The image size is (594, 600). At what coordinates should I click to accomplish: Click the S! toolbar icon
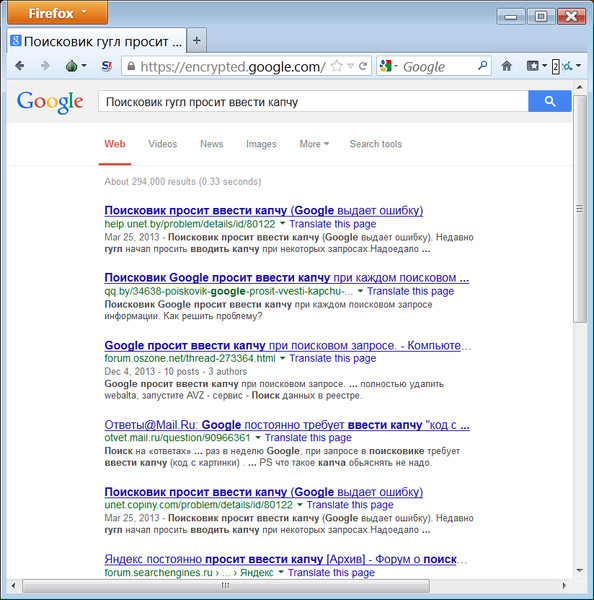pyautogui.click(x=106, y=66)
